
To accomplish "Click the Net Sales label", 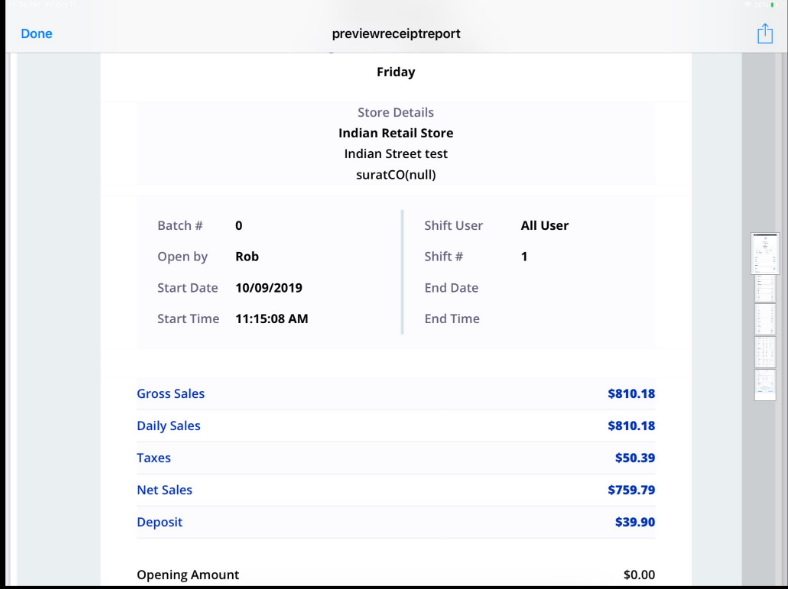I will click(x=165, y=490).
